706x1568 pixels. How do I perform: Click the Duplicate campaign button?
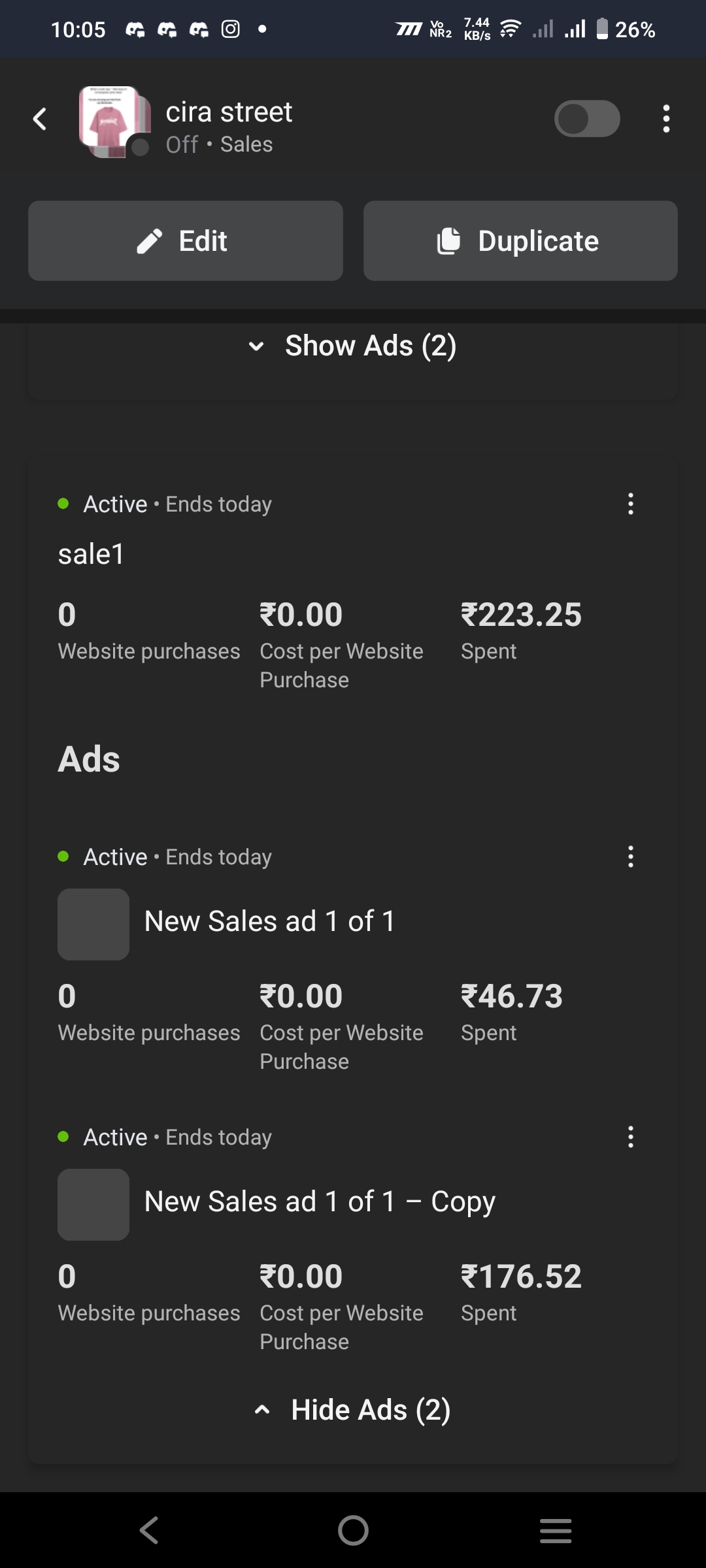point(520,241)
